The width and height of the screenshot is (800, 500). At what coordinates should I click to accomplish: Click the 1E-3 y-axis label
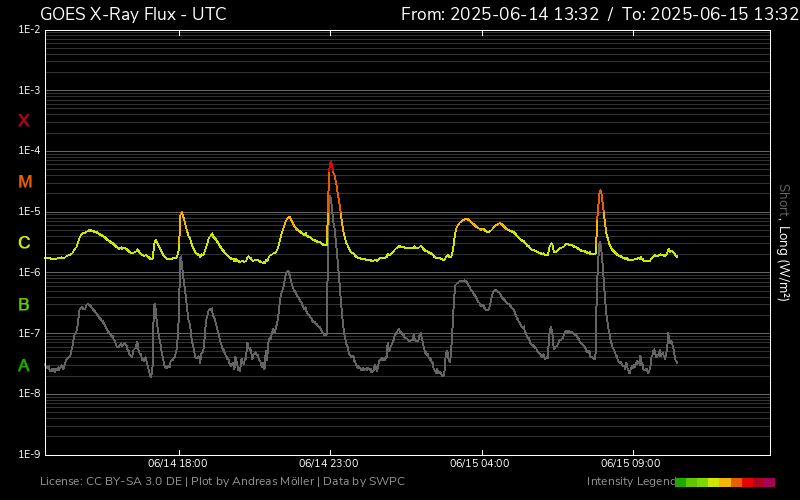(29, 91)
